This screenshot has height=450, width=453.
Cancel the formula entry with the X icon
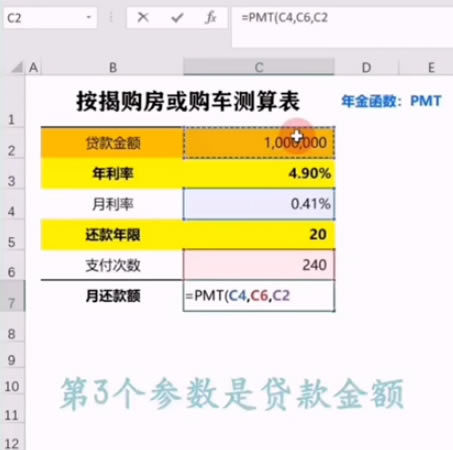click(x=143, y=17)
